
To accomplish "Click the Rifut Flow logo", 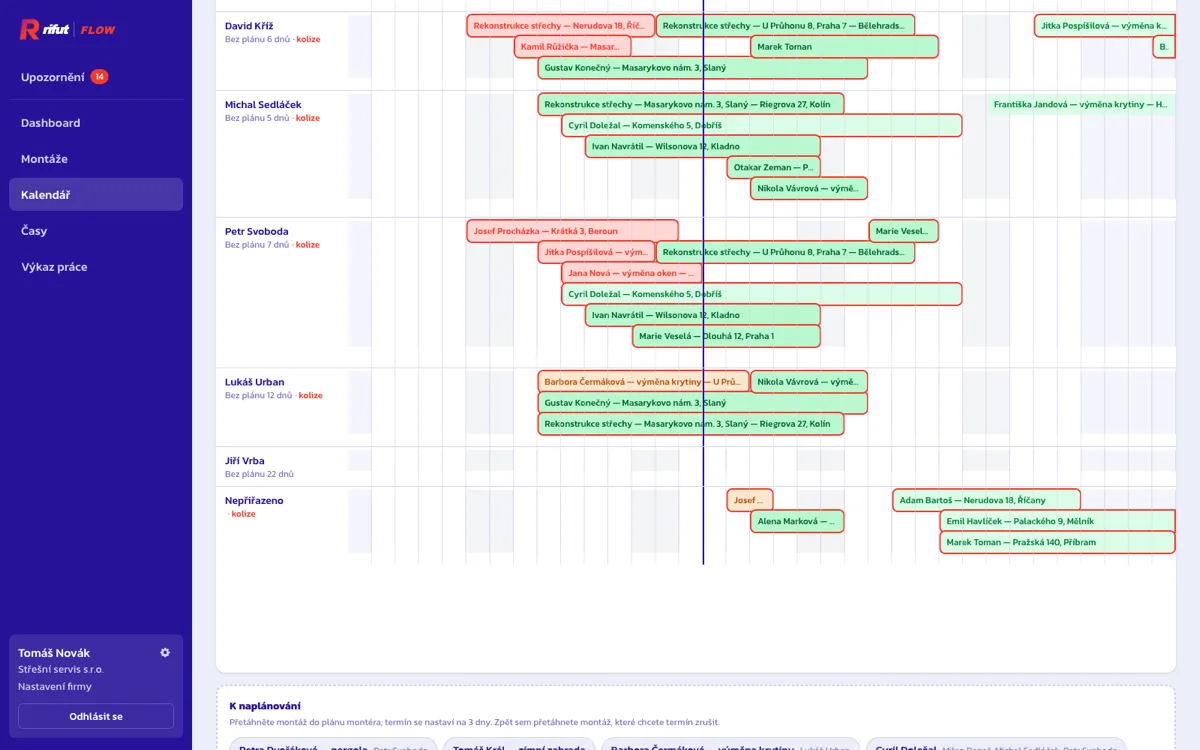I will click(x=68, y=30).
